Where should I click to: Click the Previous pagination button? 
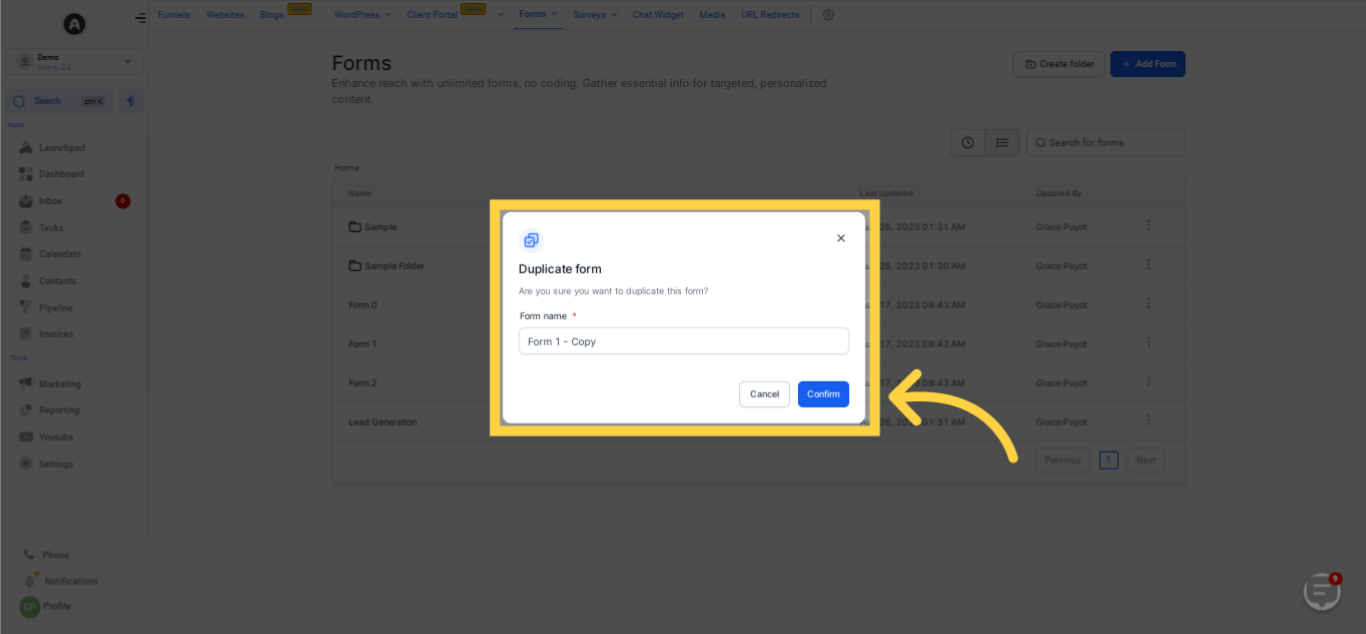[1062, 460]
